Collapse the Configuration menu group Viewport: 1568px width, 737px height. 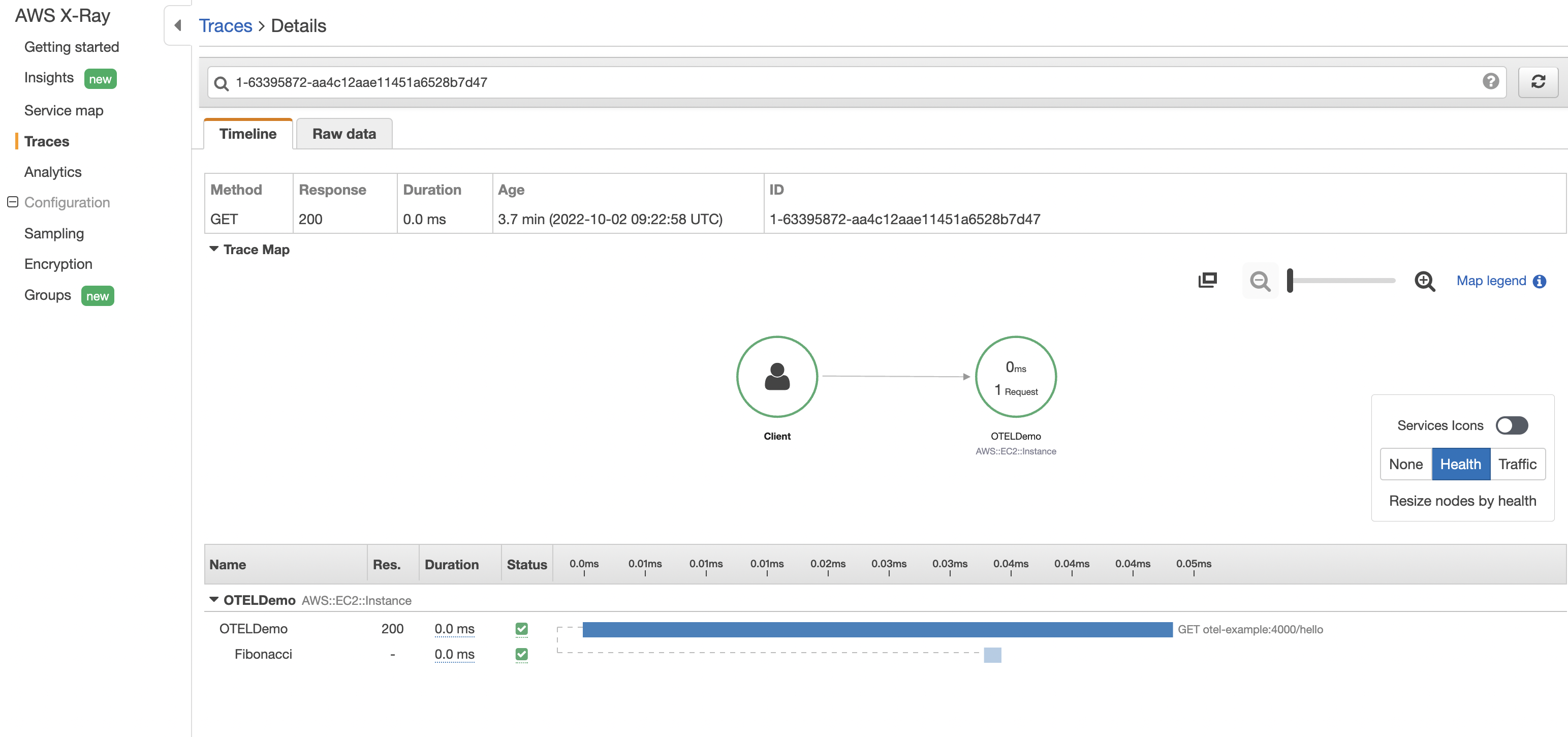[x=12, y=202]
